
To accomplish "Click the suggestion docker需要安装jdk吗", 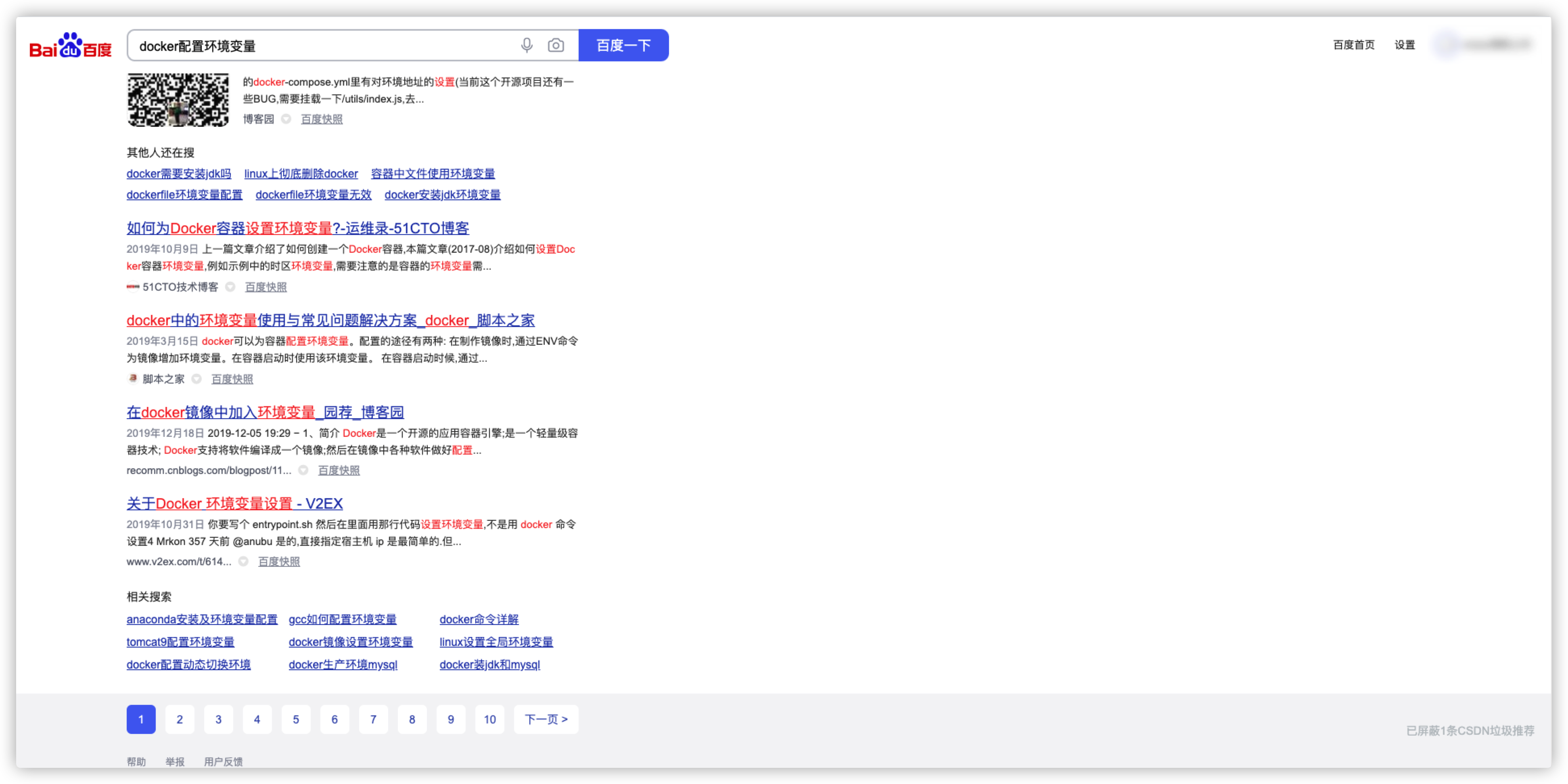I will pos(178,174).
